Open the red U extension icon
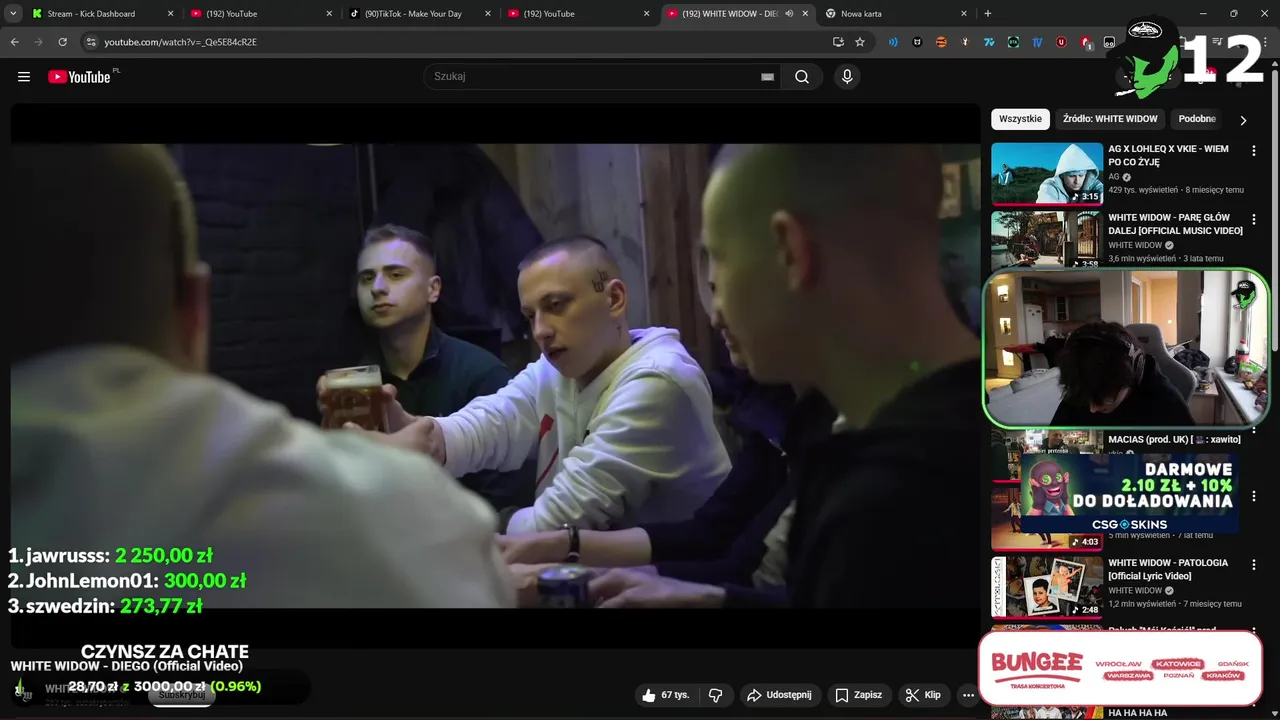1280x720 pixels. click(1061, 42)
